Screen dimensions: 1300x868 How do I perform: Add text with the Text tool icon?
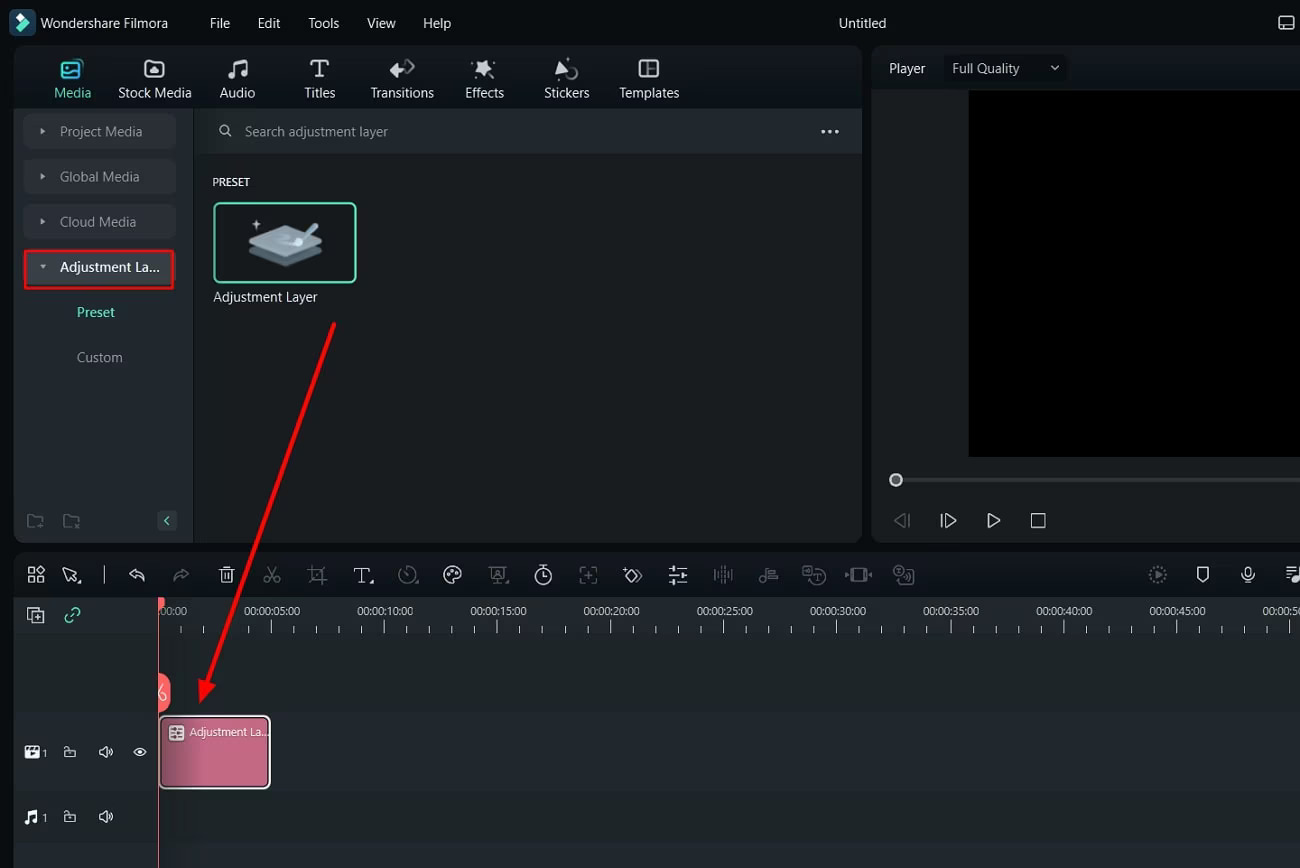click(363, 574)
